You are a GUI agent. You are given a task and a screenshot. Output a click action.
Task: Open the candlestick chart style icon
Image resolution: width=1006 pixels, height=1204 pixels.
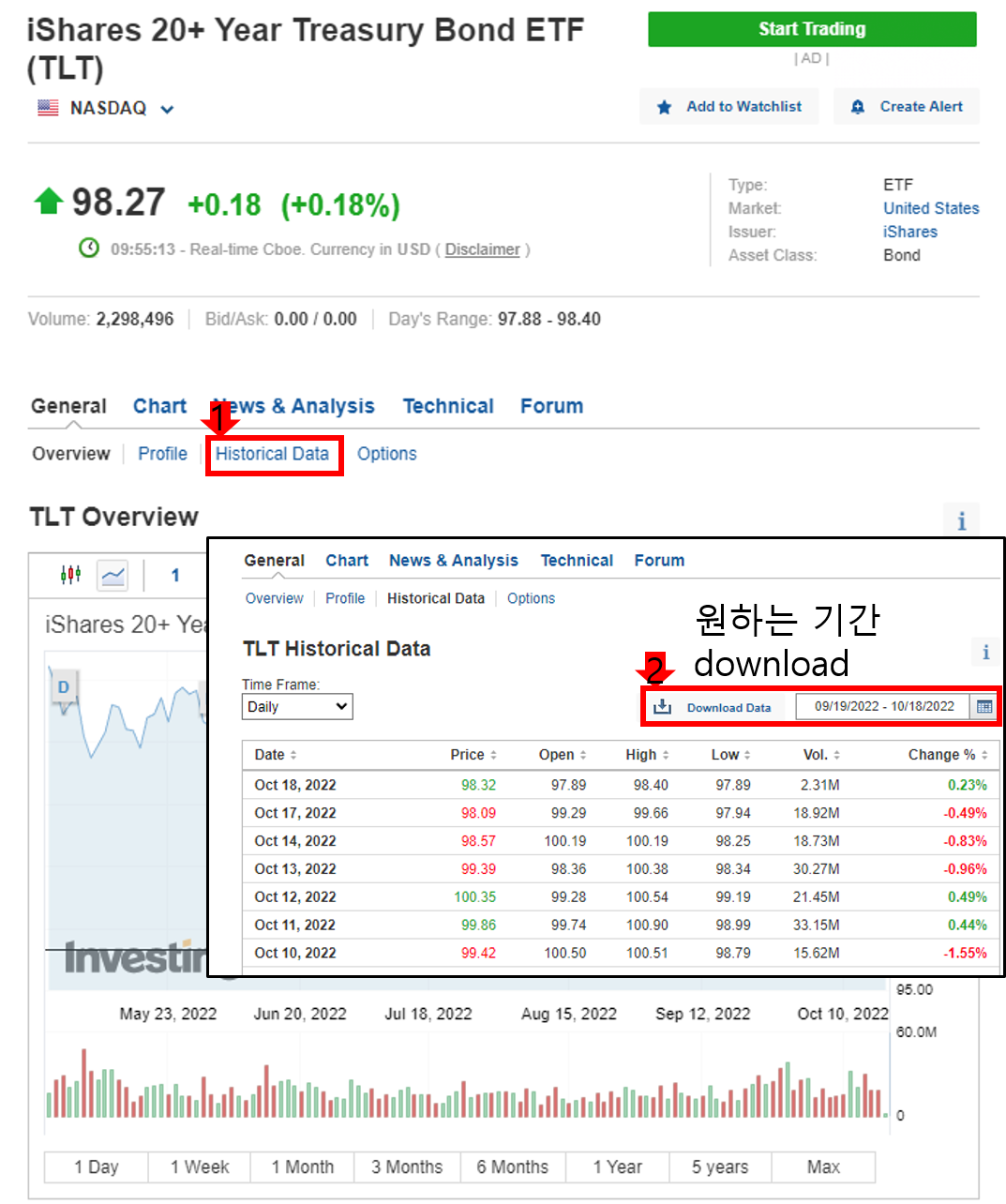pyautogui.click(x=70, y=575)
